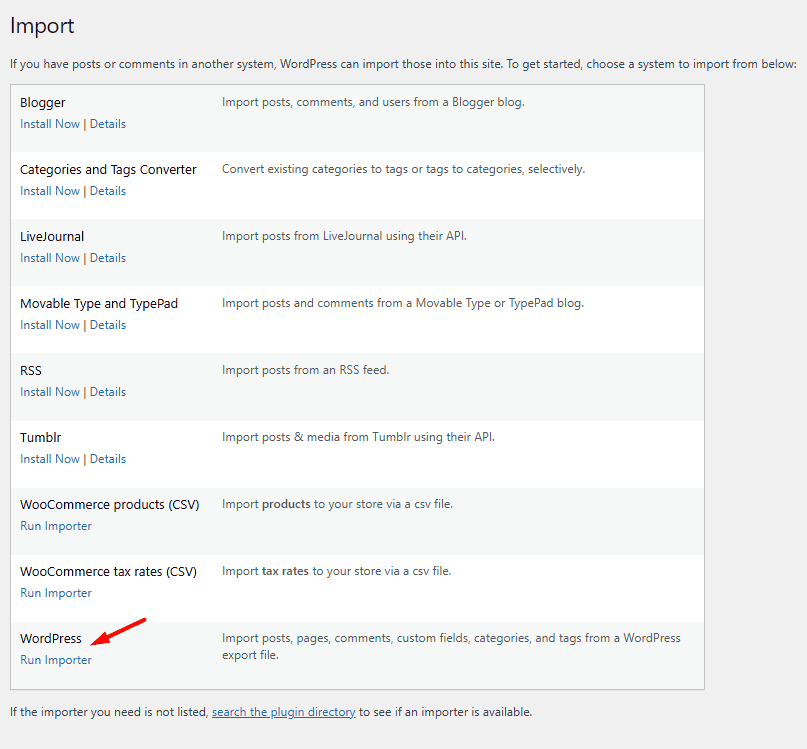Image resolution: width=807 pixels, height=749 pixels.
Task: Select the Tumblr importer row
Action: pos(41,437)
